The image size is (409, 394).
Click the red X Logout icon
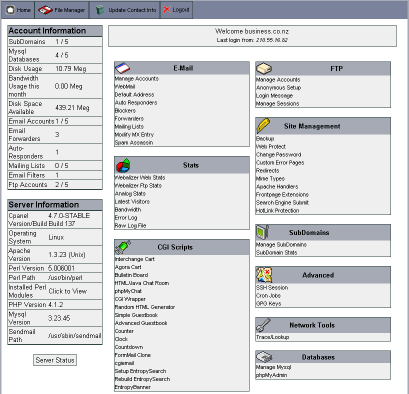point(167,10)
